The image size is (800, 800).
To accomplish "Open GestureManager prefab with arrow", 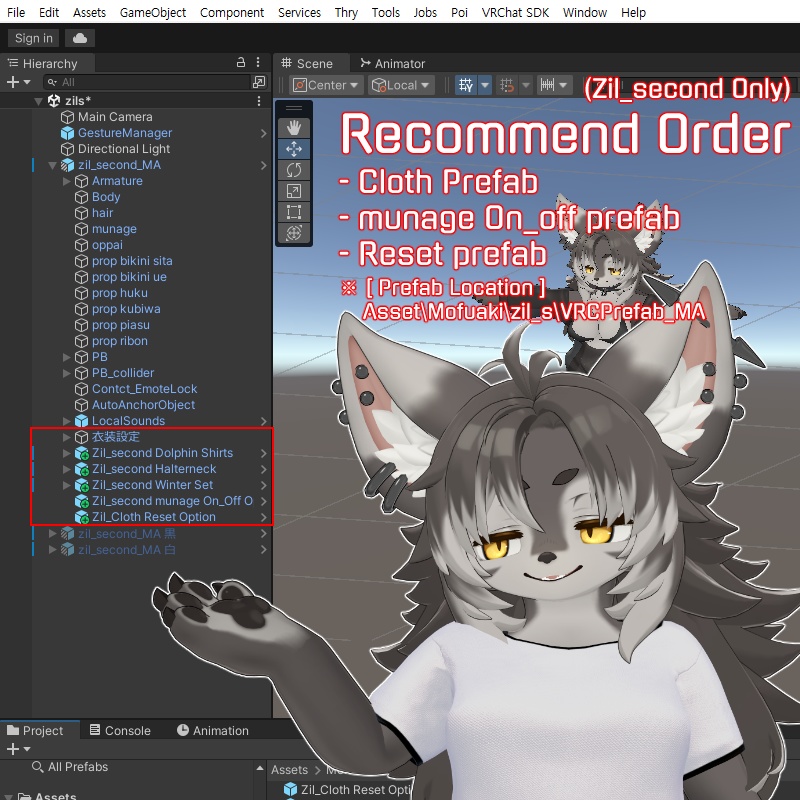I will [x=263, y=133].
